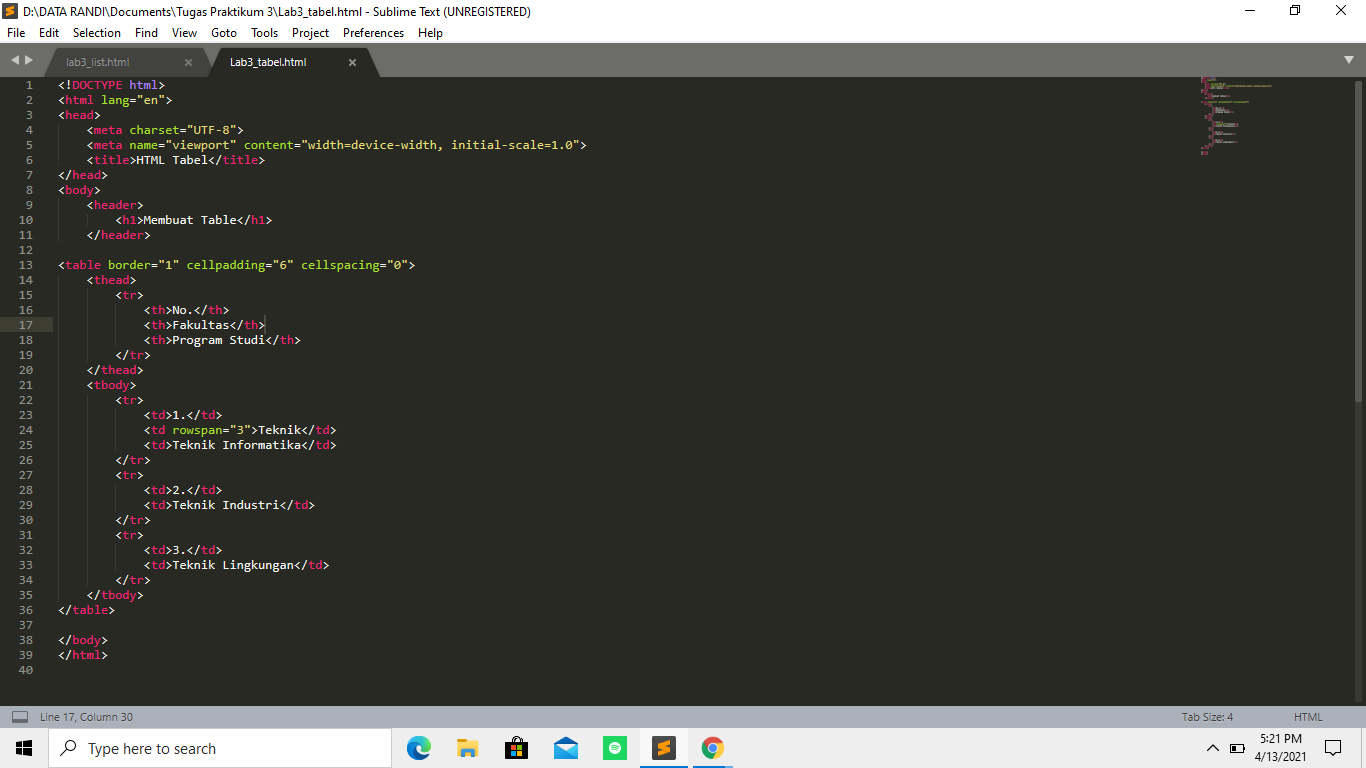Open the Line messaging app from the taskbar
Viewport: 1366px width, 768px height.
(x=614, y=747)
